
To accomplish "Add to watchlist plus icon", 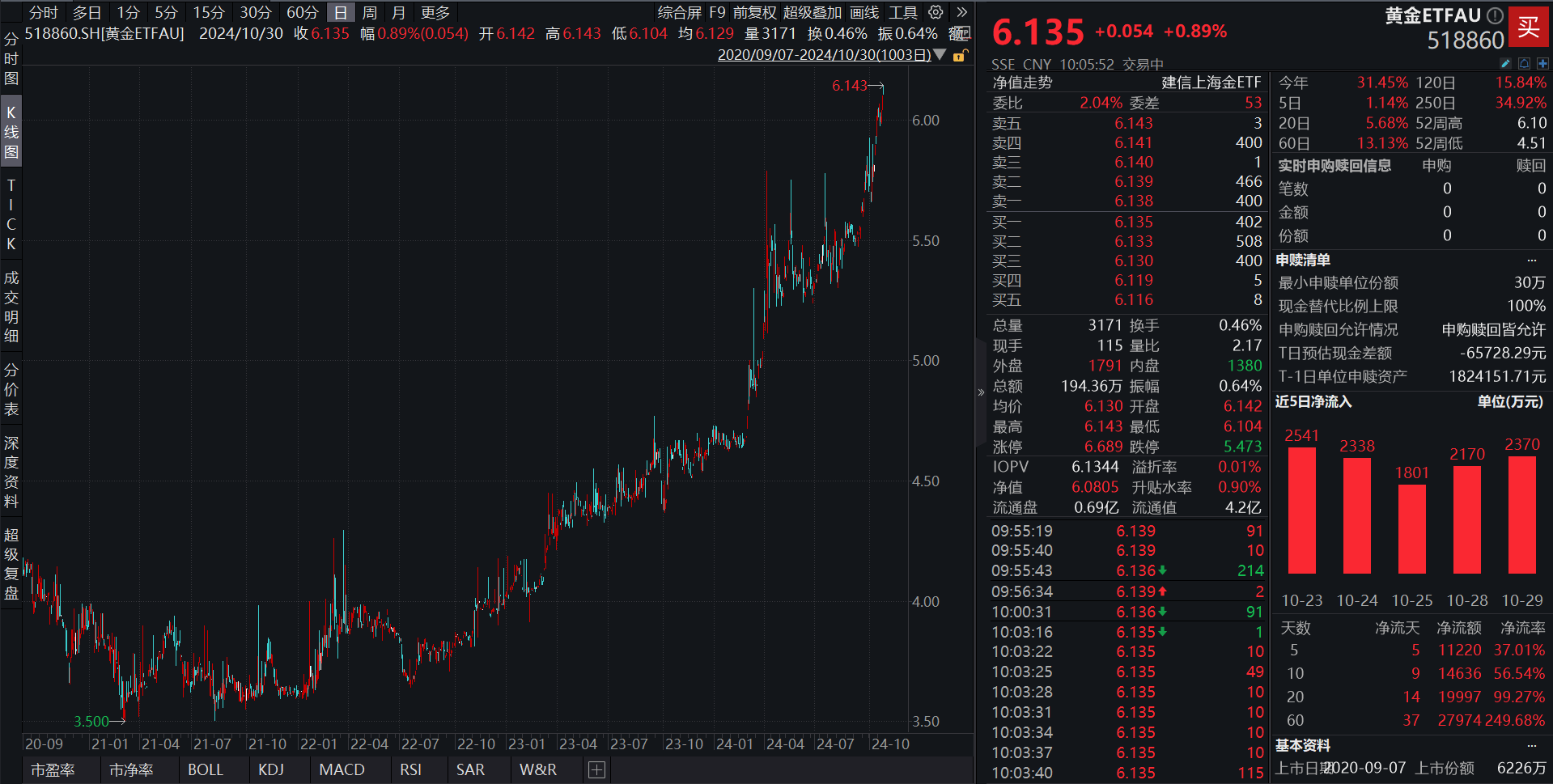I will [x=1542, y=63].
